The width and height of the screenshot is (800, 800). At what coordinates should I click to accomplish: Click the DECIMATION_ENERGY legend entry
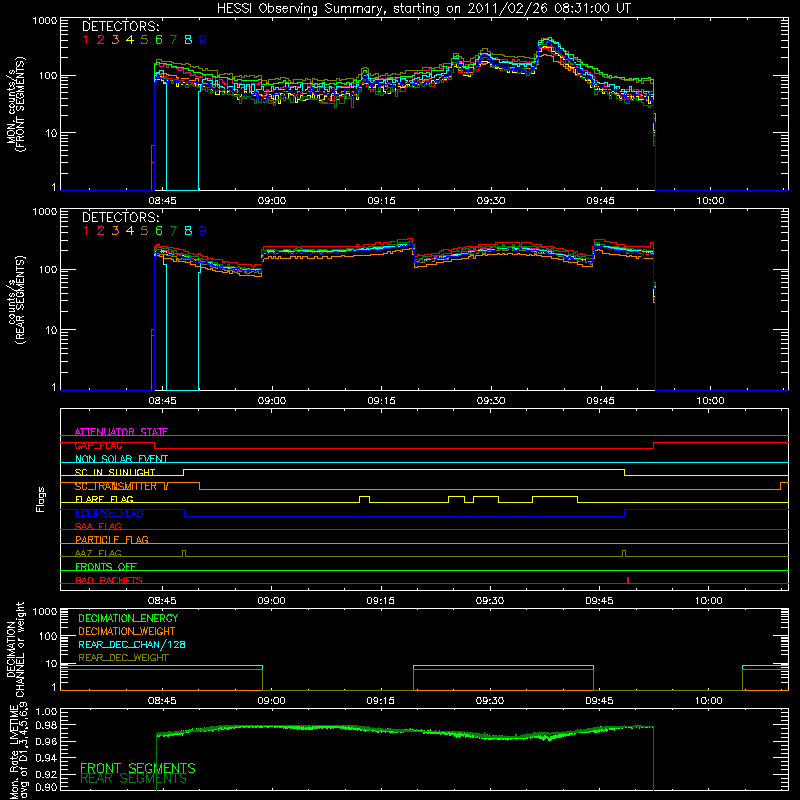[128, 618]
